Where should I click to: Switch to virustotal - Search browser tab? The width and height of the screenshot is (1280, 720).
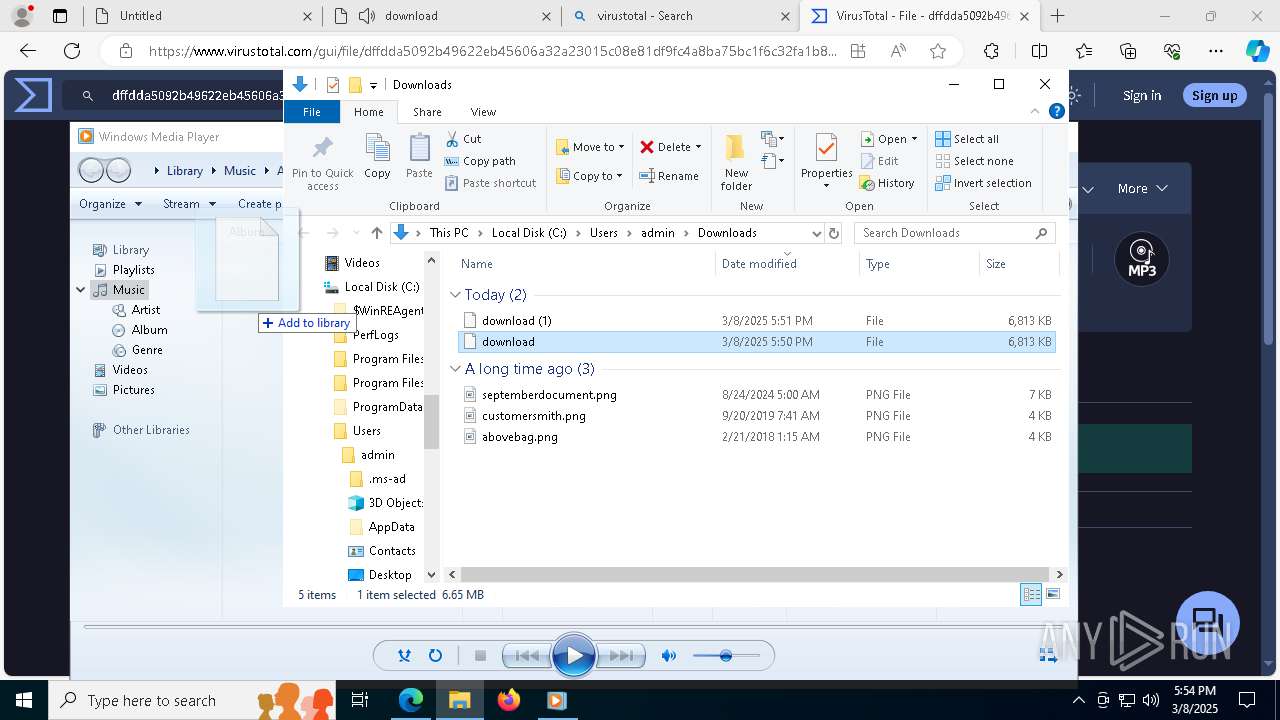pyautogui.click(x=680, y=16)
